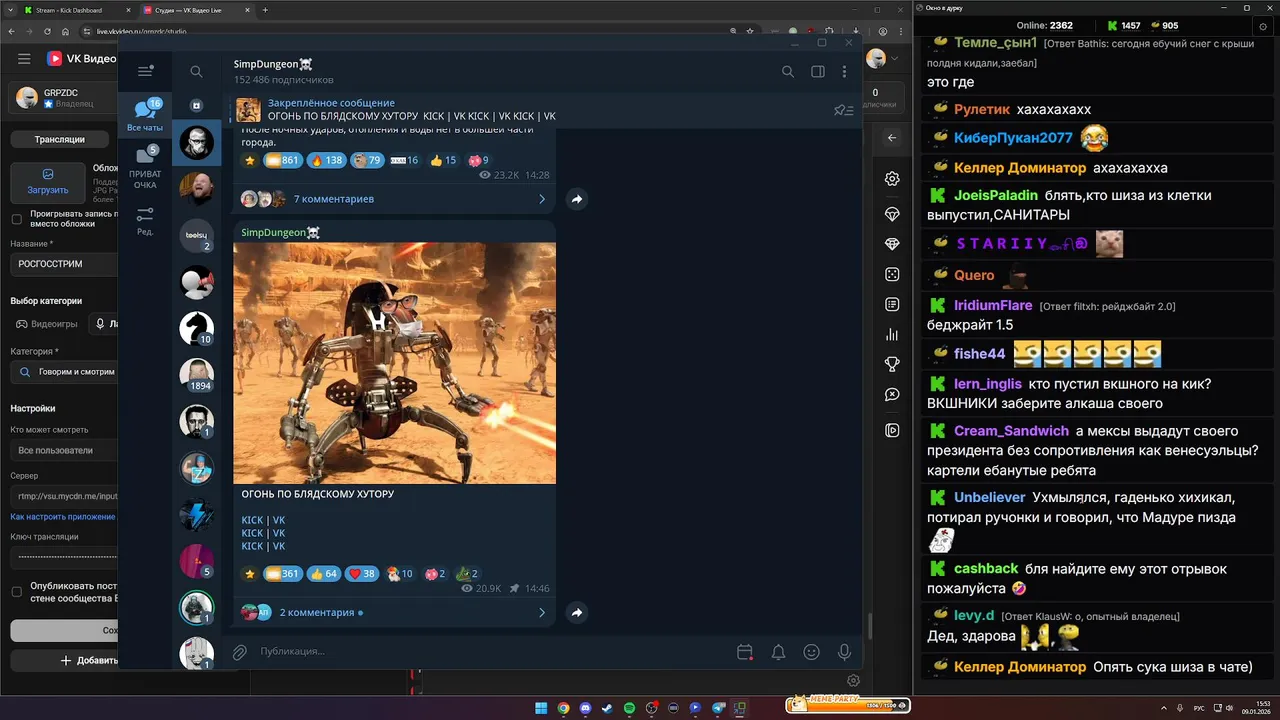Click the 'РОСГОССТРИМ' title input field
1280x720 pixels.
click(x=64, y=264)
